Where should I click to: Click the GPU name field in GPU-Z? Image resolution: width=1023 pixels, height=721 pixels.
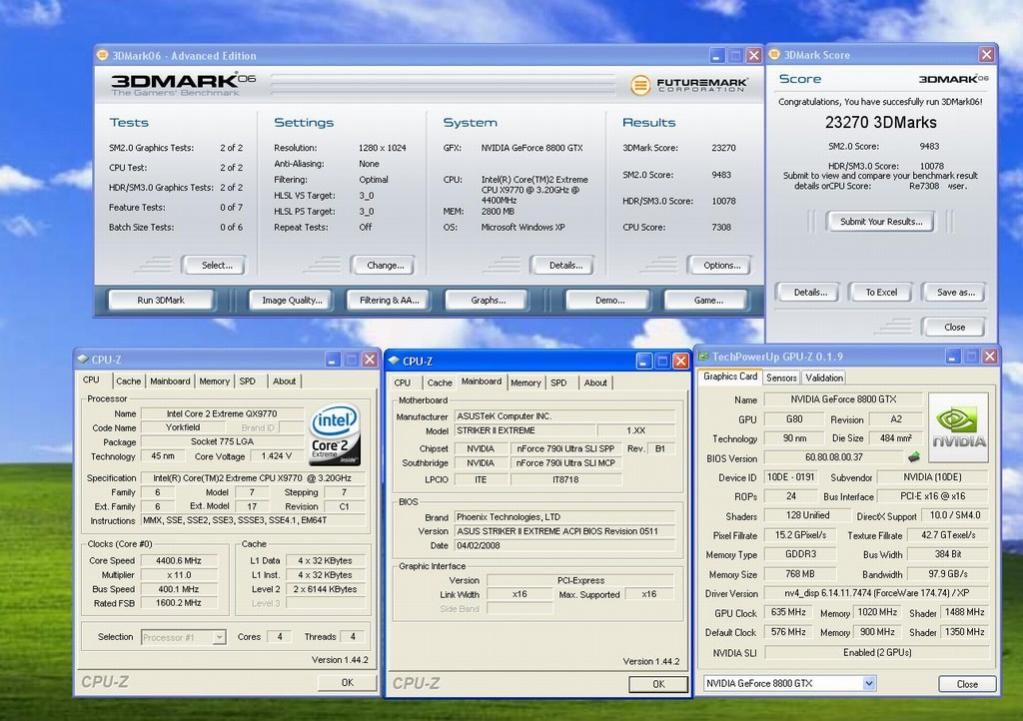(843, 399)
